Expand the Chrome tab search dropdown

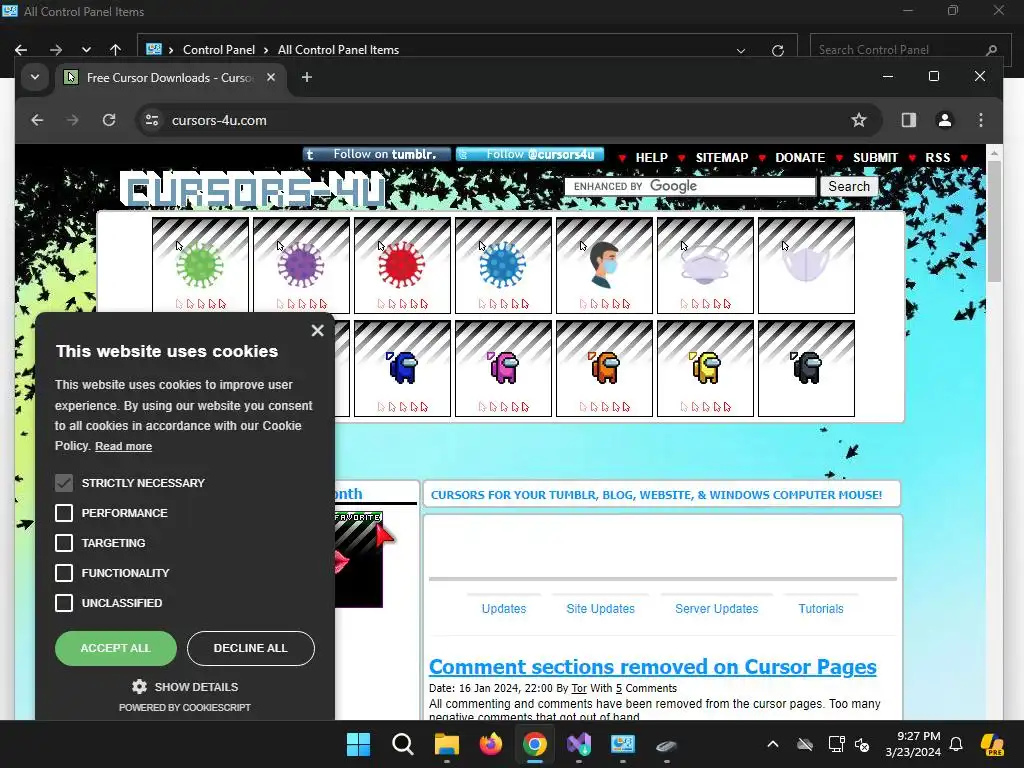[35, 77]
